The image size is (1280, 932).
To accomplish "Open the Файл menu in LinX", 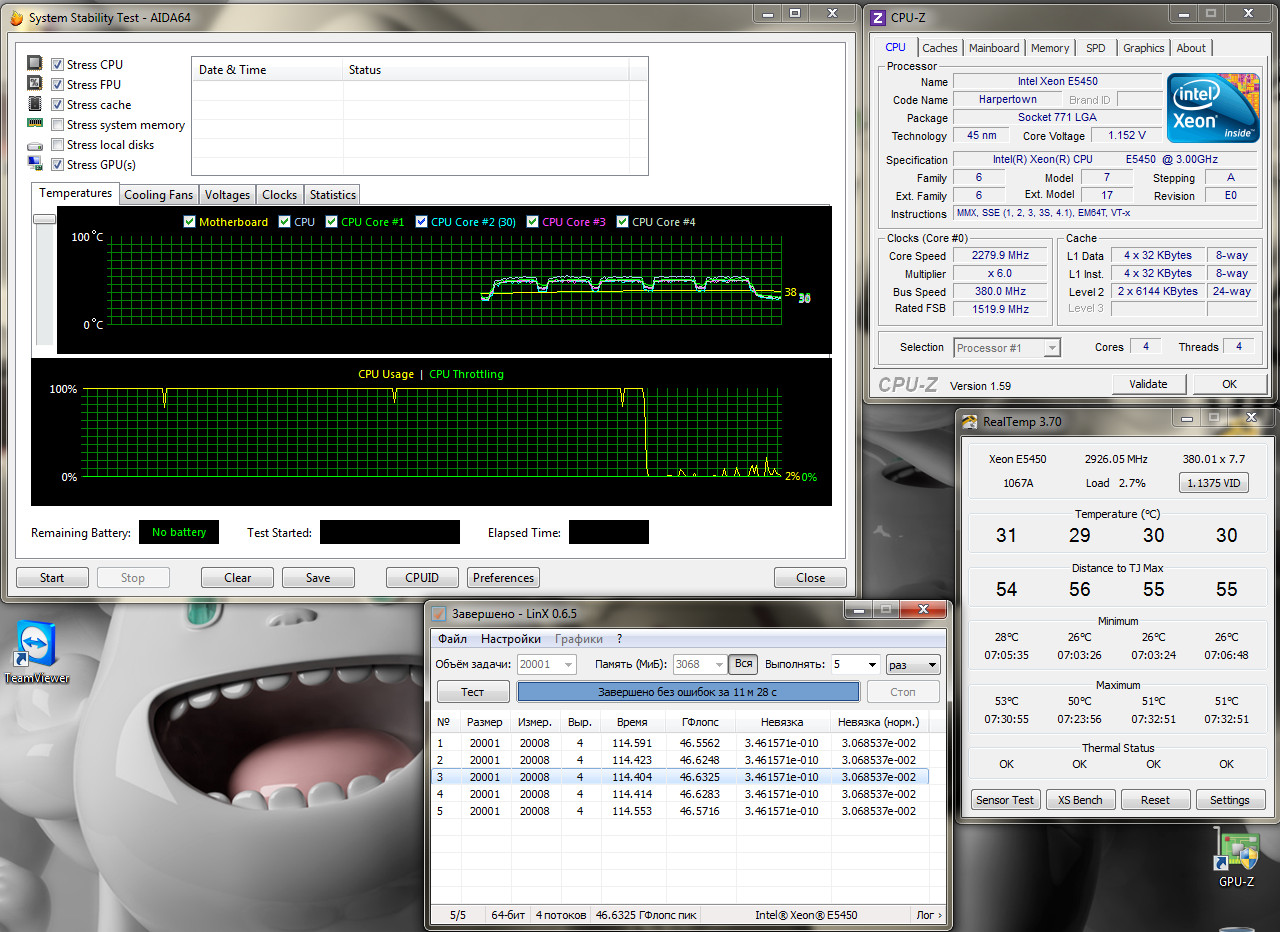I will [x=452, y=639].
